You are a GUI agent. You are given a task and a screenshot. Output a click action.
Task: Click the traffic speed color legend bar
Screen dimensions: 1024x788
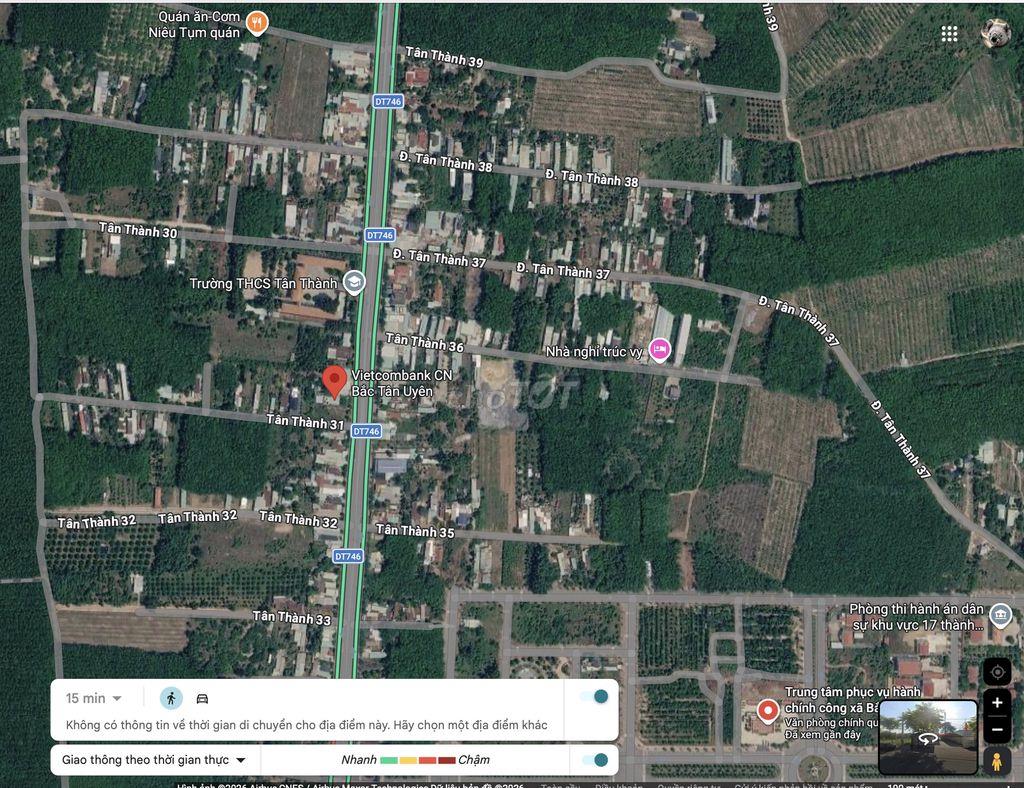click(x=417, y=760)
